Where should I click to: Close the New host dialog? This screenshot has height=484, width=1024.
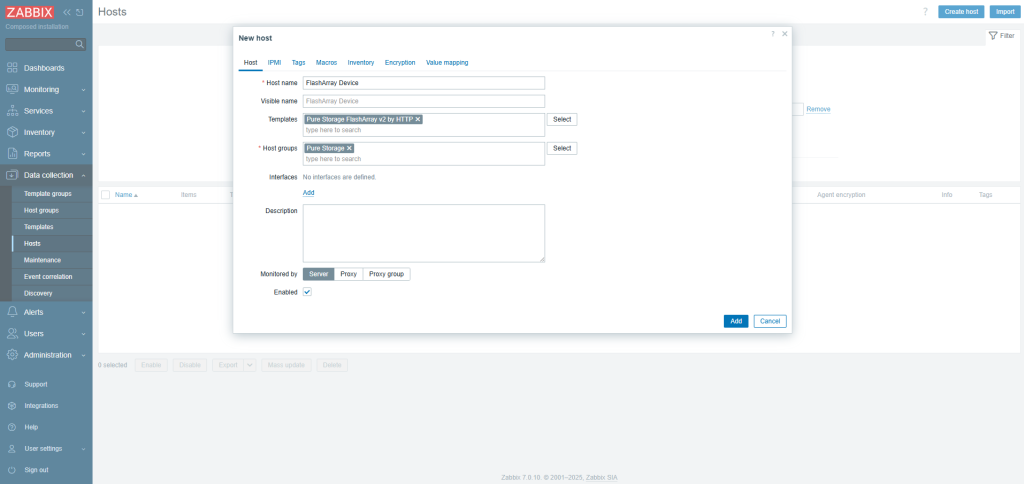pyautogui.click(x=784, y=33)
